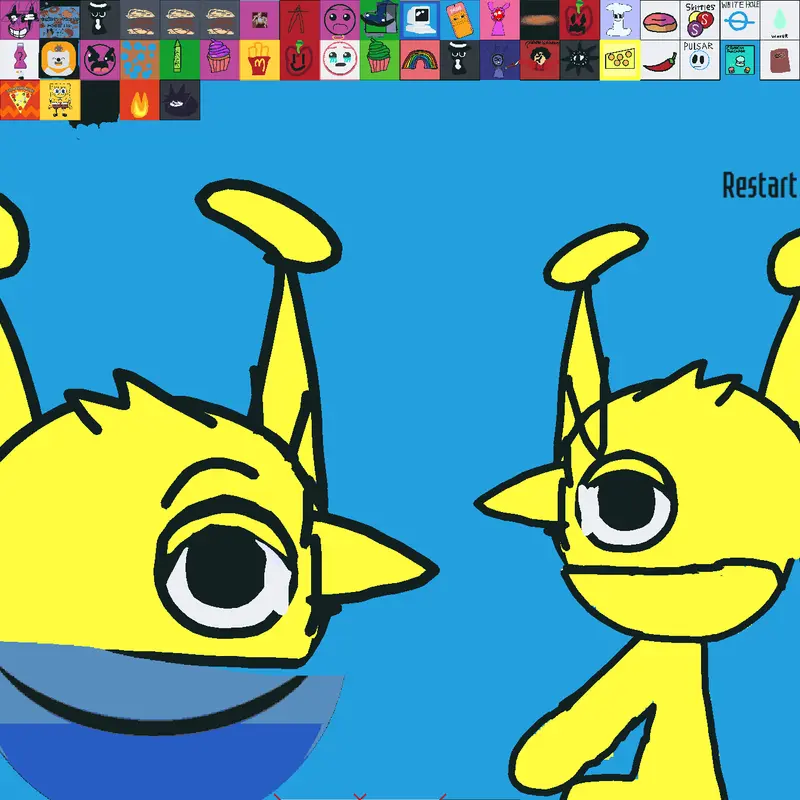Pick the green crayon tile
The height and width of the screenshot is (800, 800).
pyautogui.click(x=180, y=60)
